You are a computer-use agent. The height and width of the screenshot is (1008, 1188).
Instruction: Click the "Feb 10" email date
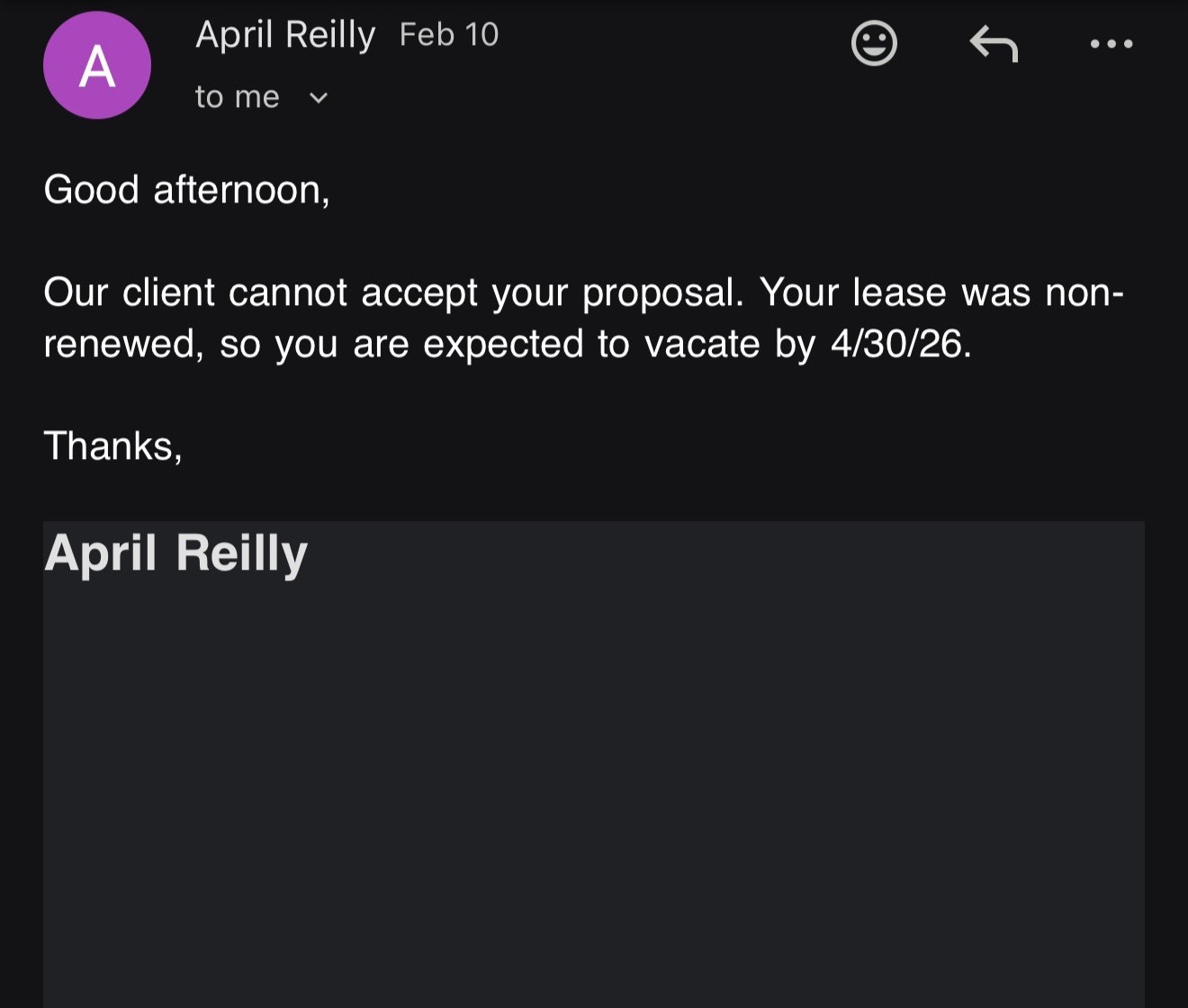click(448, 35)
